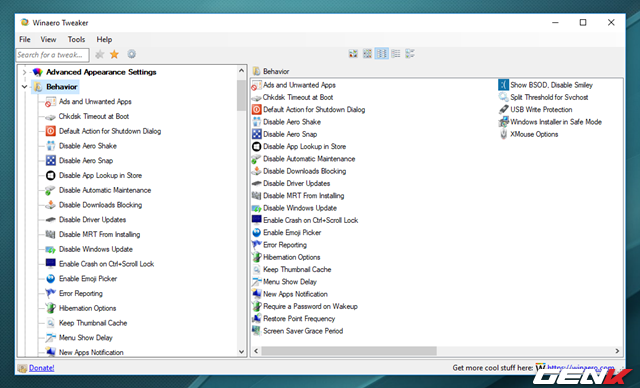
Task: Open the winaero.com link in status bar
Action: 581,368
